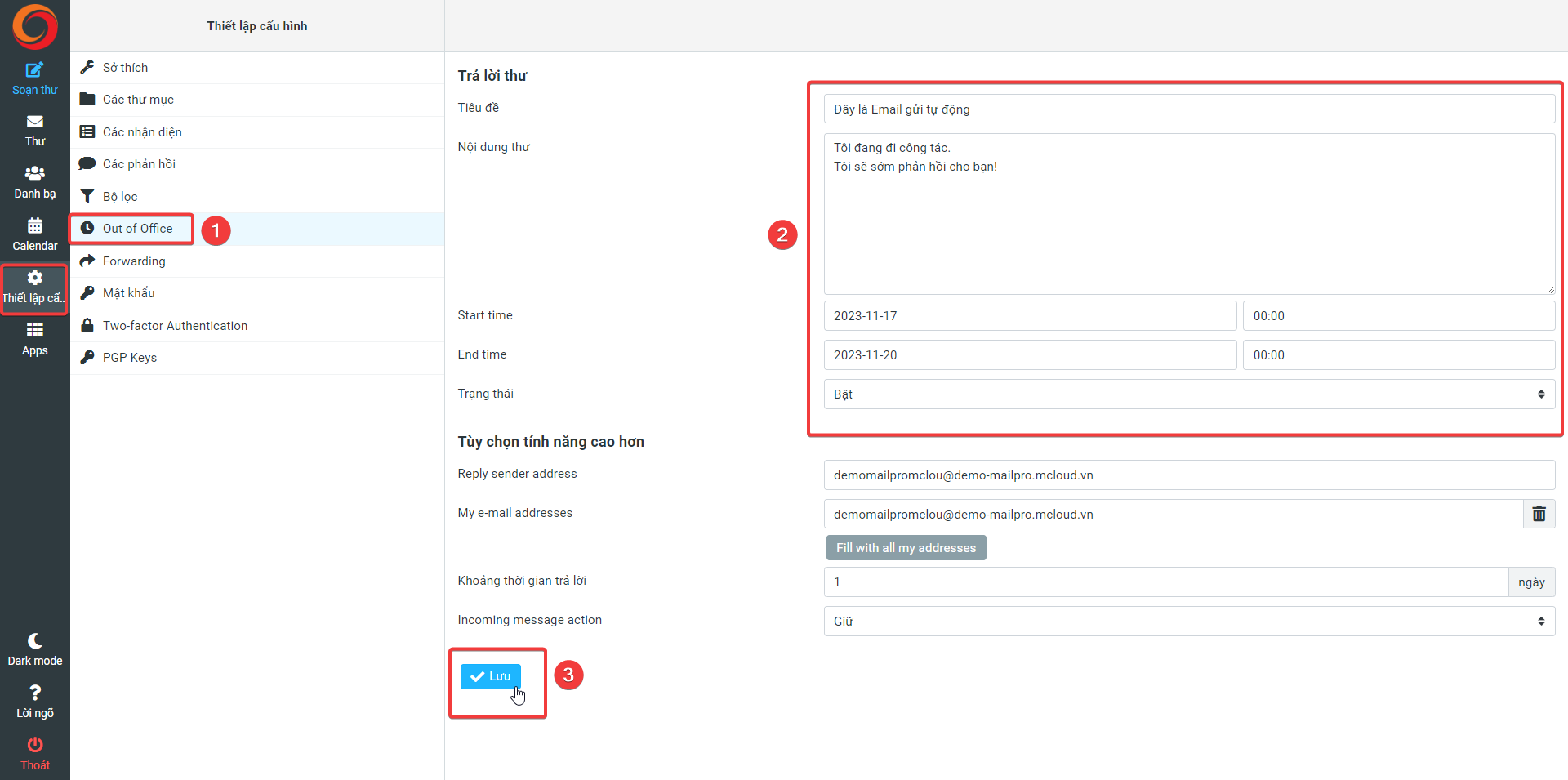Toggle Dark mode moon icon
This screenshot has width=1568, height=780.
pyautogui.click(x=34, y=640)
